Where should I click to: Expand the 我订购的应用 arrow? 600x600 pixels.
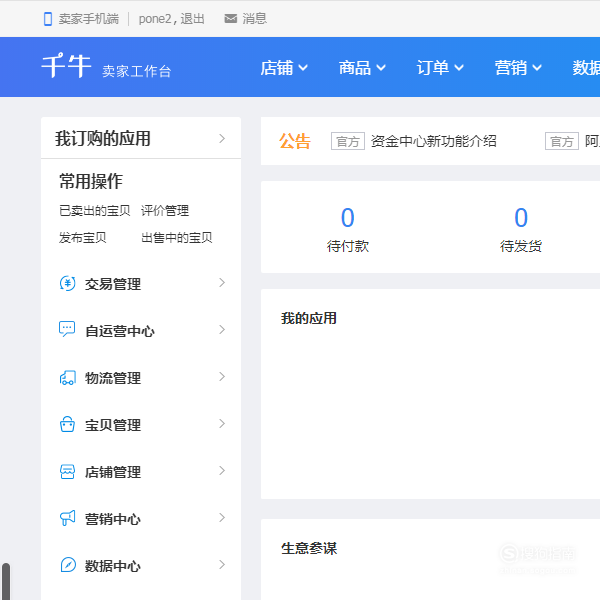click(x=222, y=139)
